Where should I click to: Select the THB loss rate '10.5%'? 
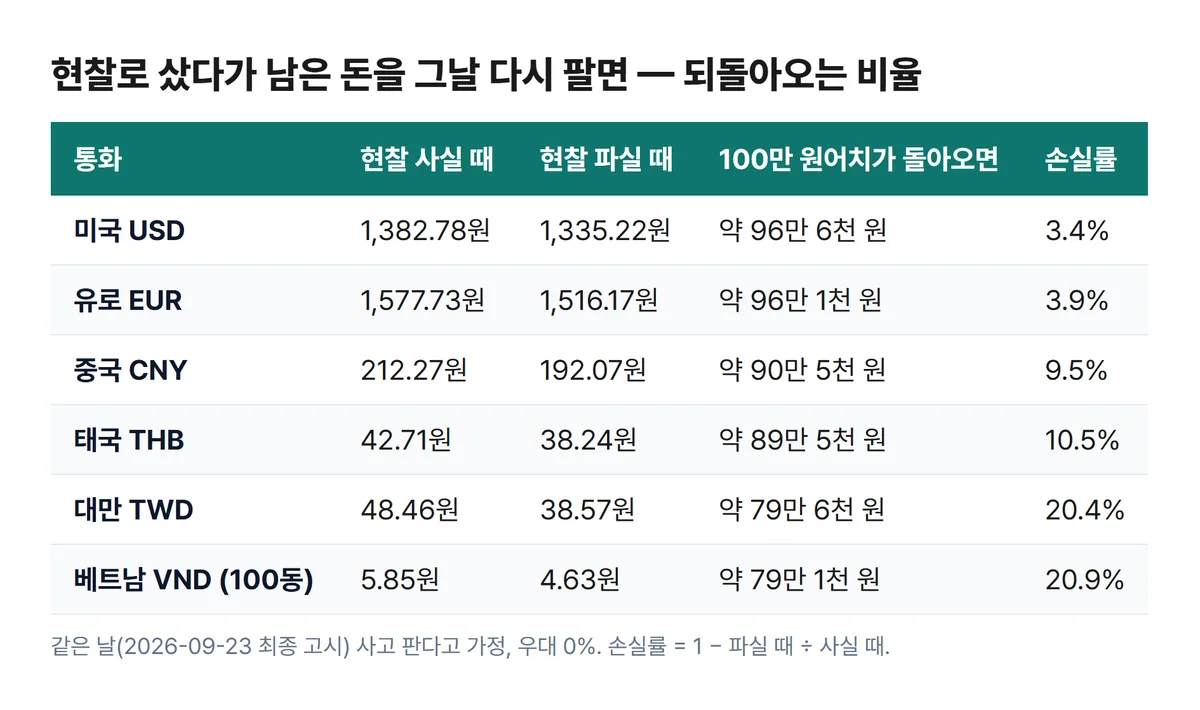(x=1082, y=440)
